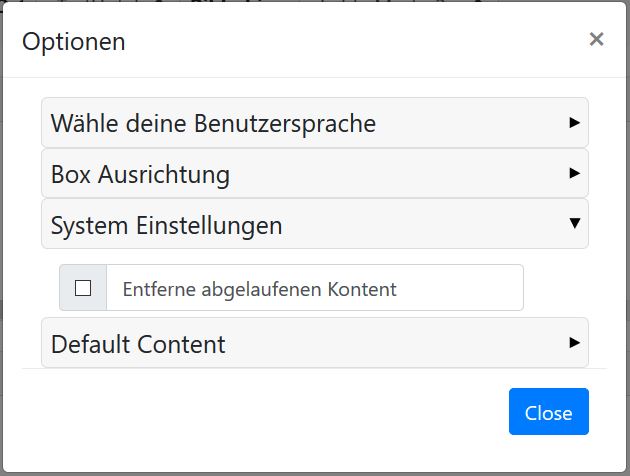630x476 pixels.
Task: Click blank middle area of Default Content row
Action: [400, 344]
